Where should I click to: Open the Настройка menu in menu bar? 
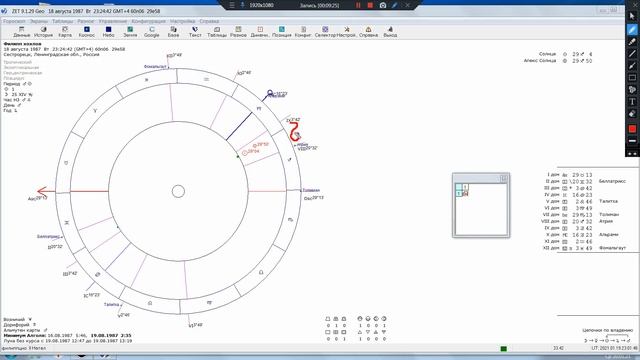182,21
